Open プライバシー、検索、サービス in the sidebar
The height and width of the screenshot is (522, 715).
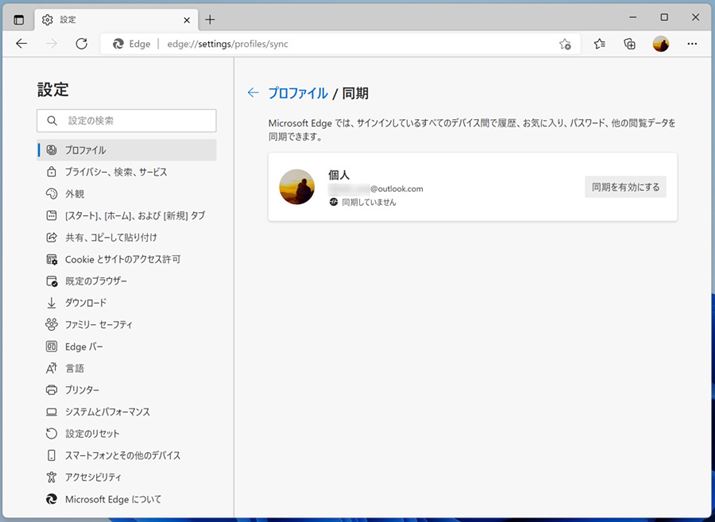[116, 172]
